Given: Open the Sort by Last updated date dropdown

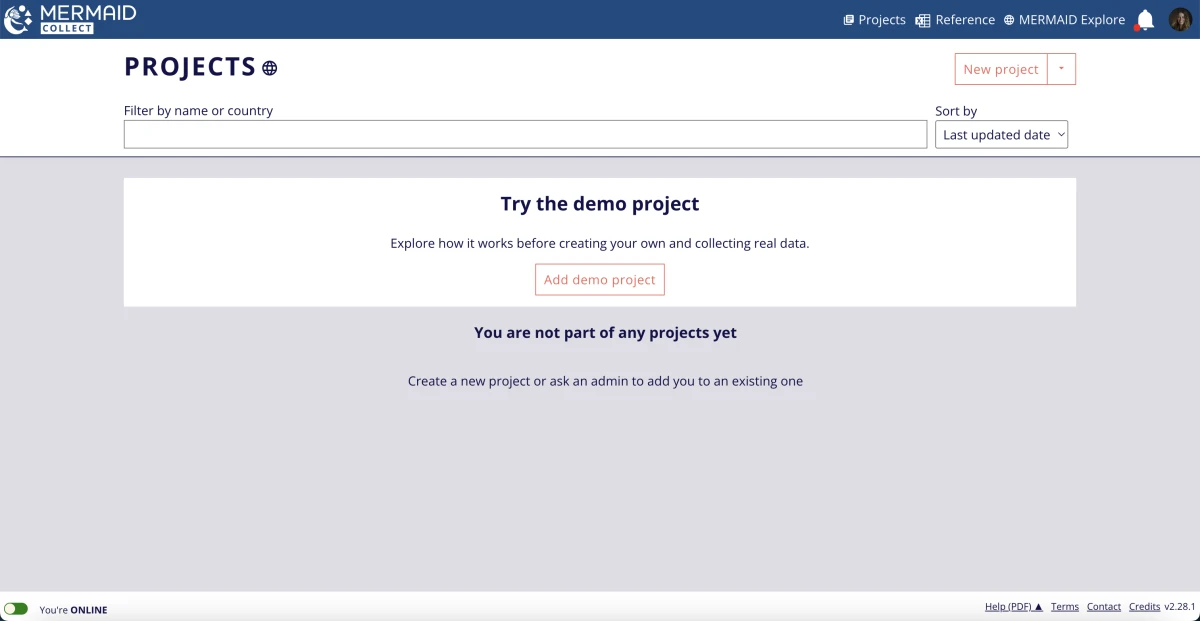Looking at the screenshot, I should coord(1001,135).
